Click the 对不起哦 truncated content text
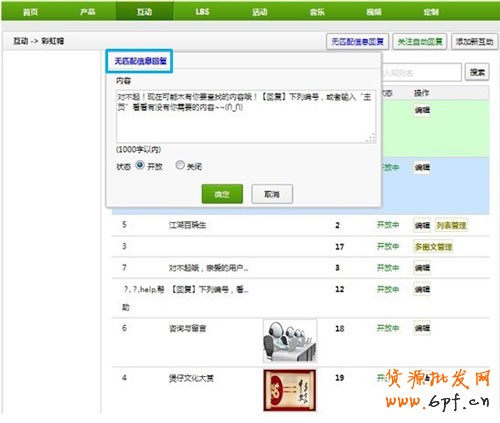 (209, 268)
